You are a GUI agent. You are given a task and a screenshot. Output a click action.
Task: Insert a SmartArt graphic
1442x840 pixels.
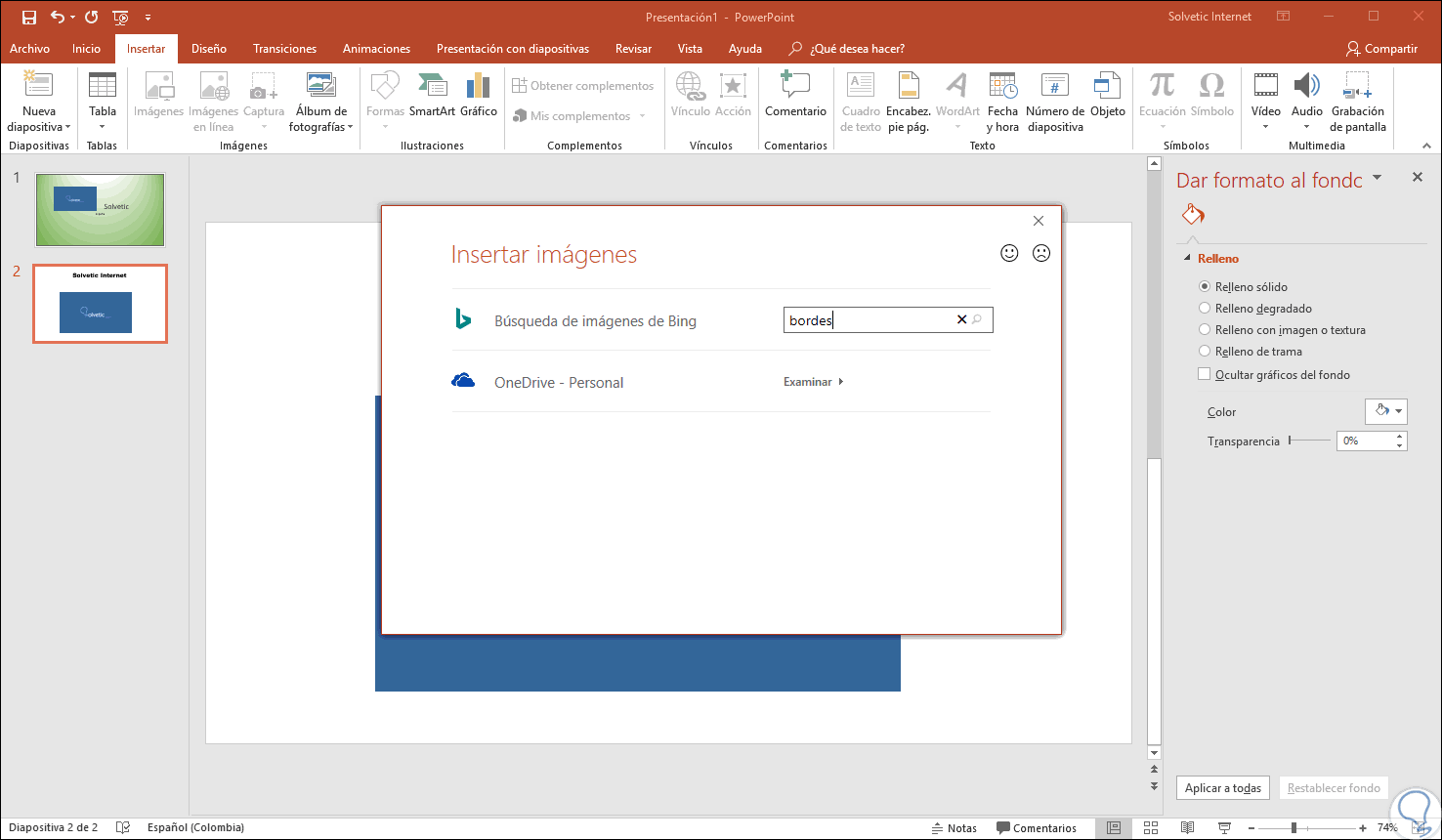coord(432,96)
